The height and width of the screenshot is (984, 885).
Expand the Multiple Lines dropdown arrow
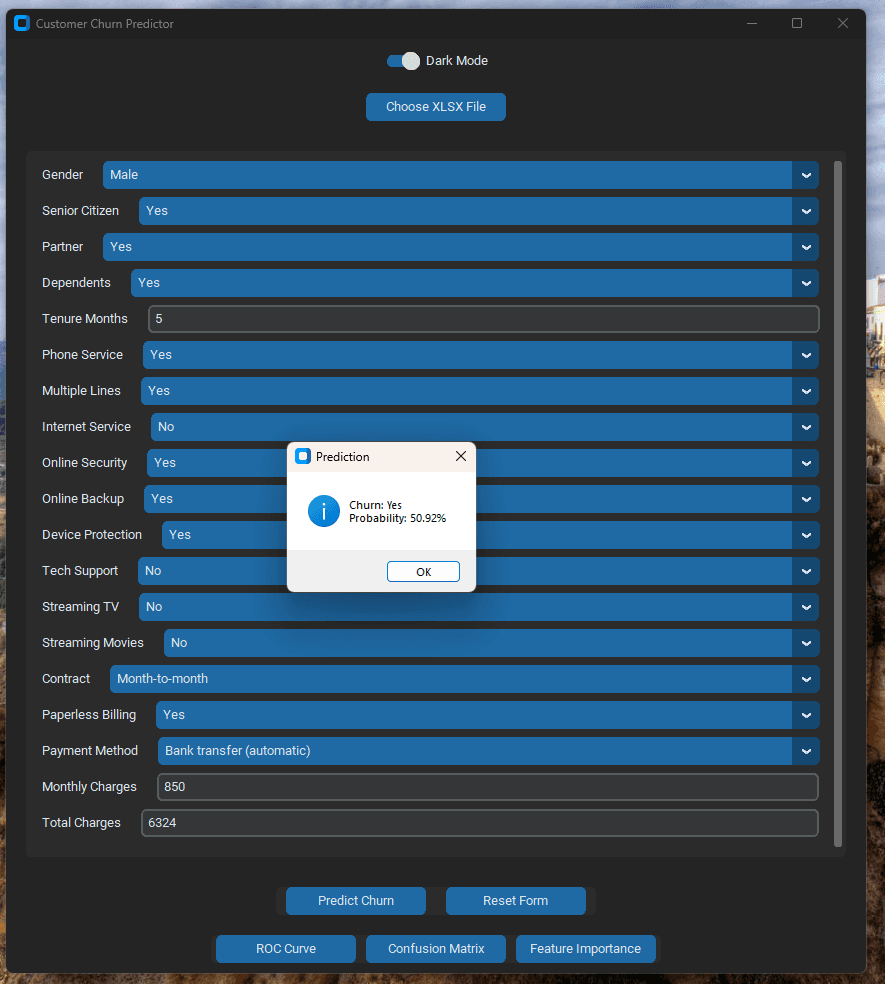click(806, 391)
